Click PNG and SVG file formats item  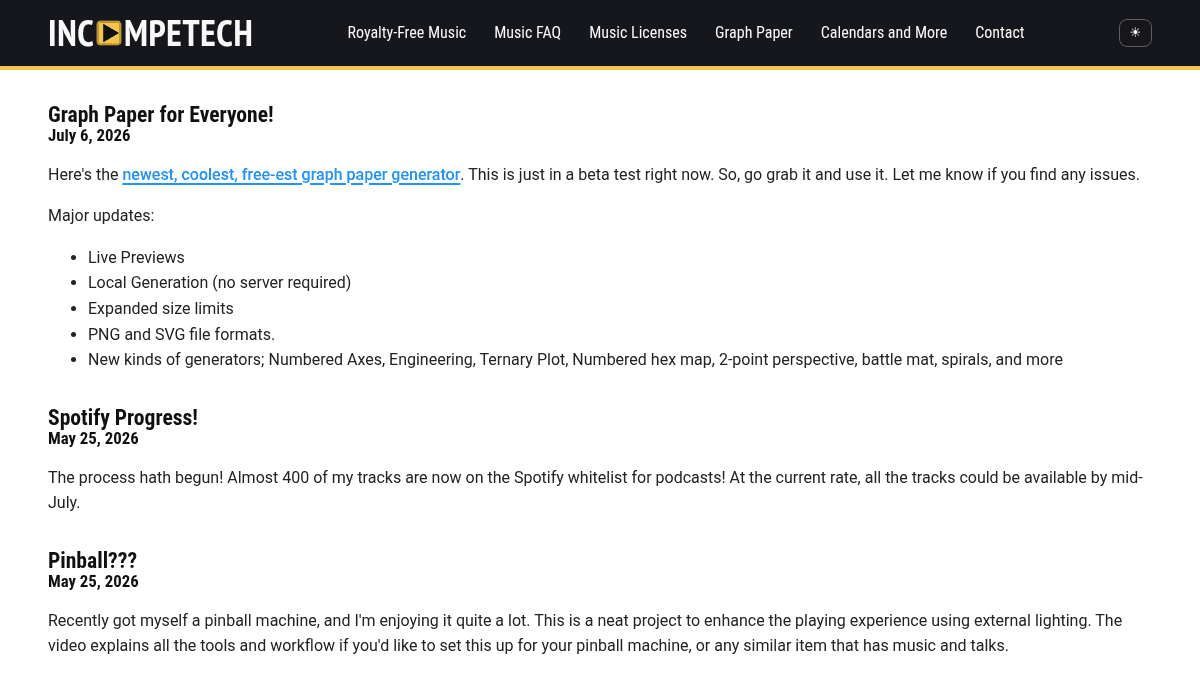click(181, 334)
